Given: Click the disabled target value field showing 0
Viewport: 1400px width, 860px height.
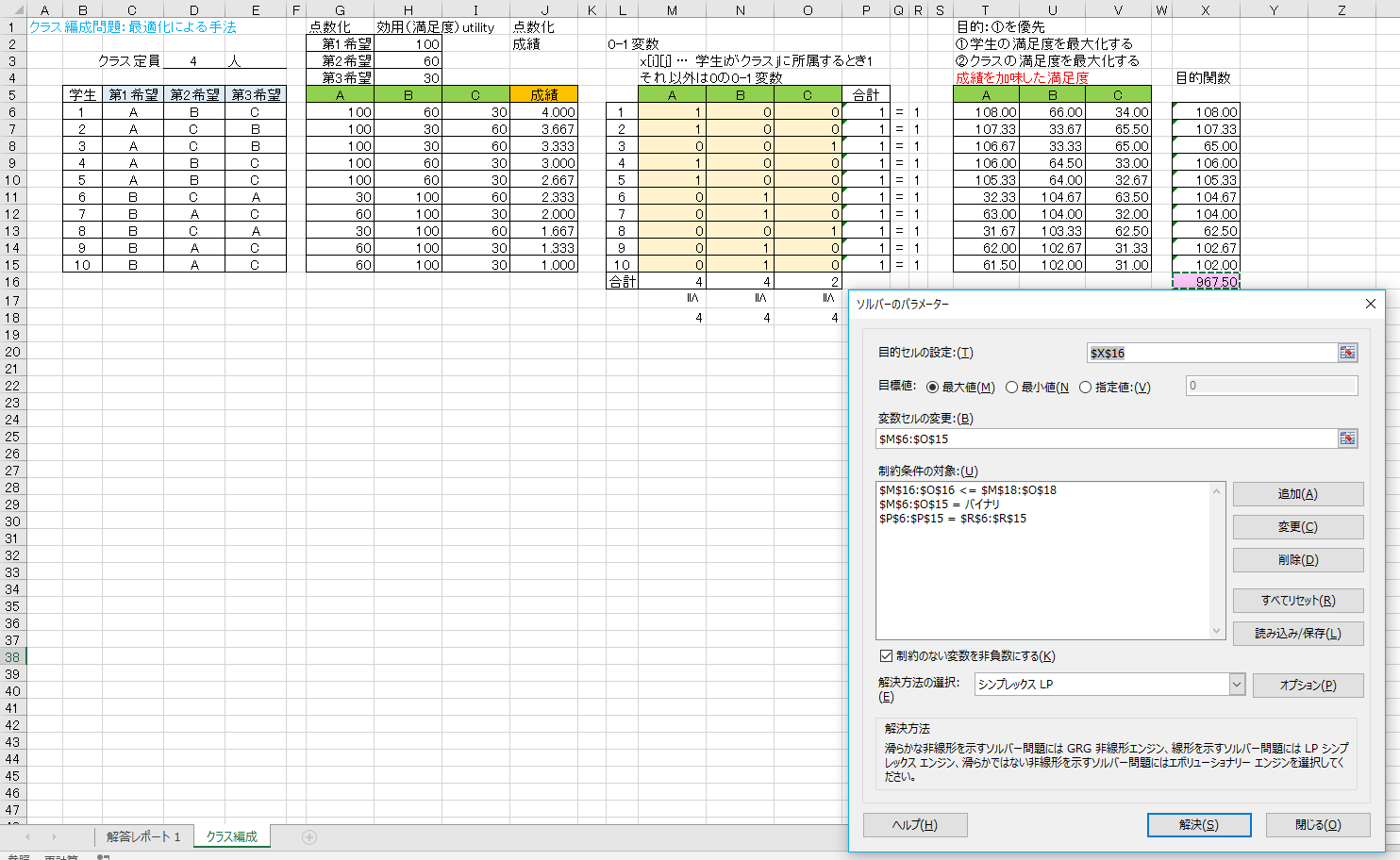Looking at the screenshot, I should pos(1272,386).
